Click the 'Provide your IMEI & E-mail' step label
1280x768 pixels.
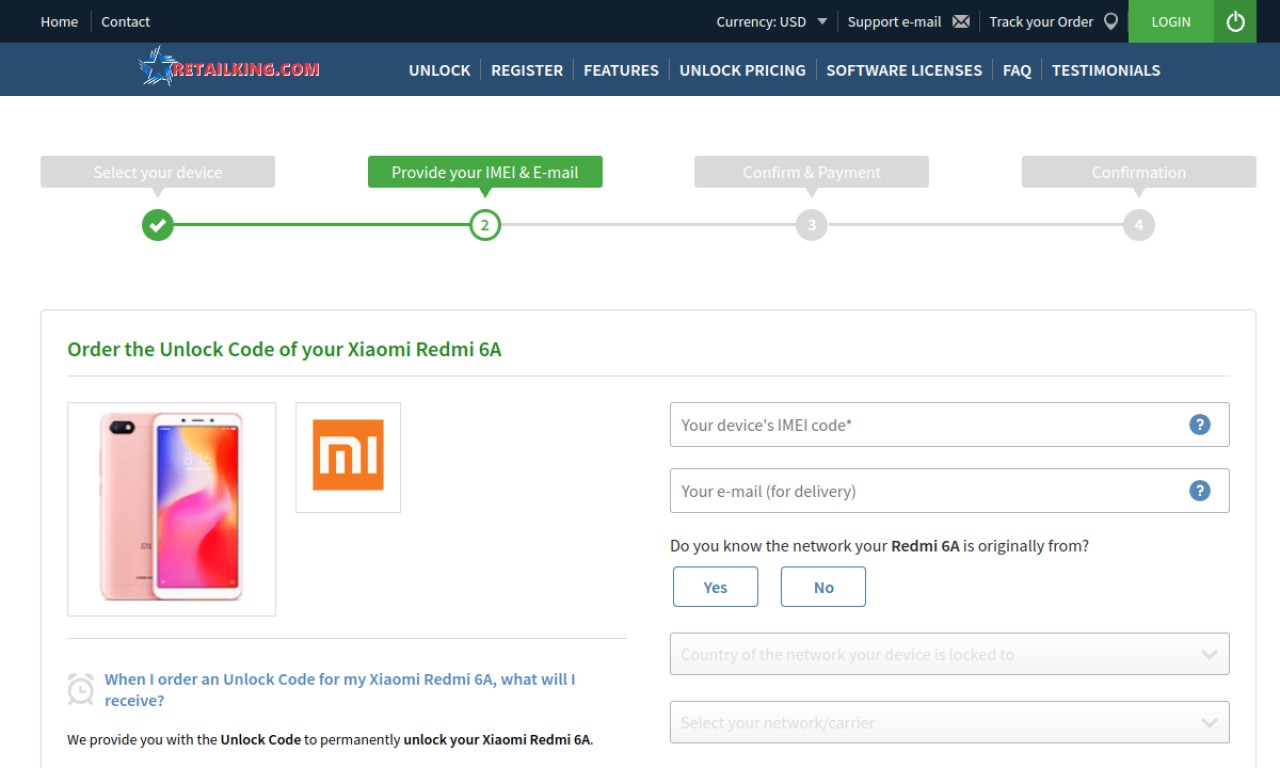tap(485, 172)
